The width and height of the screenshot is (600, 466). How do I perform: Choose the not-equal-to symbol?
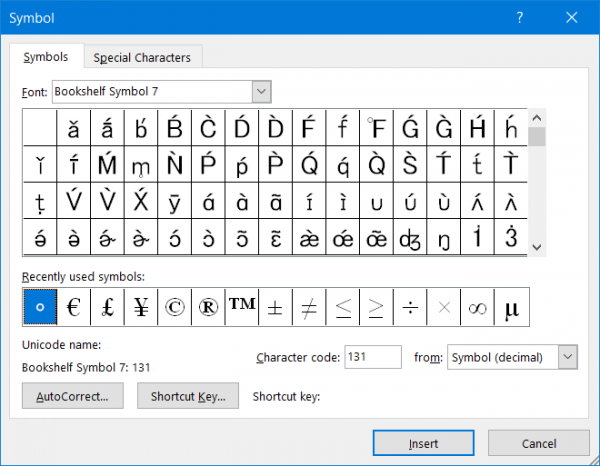tap(309, 308)
